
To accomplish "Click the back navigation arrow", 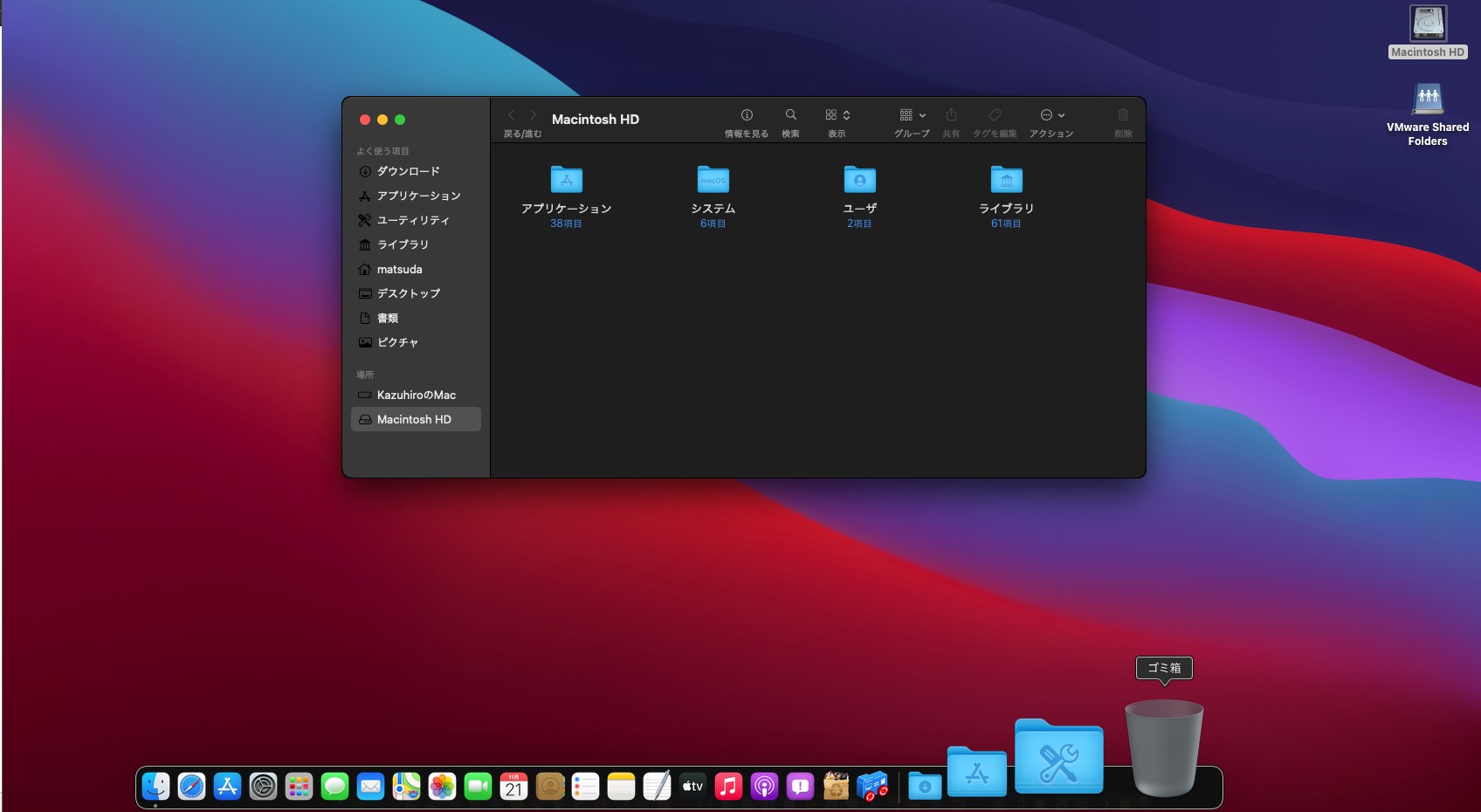I will pos(511,115).
